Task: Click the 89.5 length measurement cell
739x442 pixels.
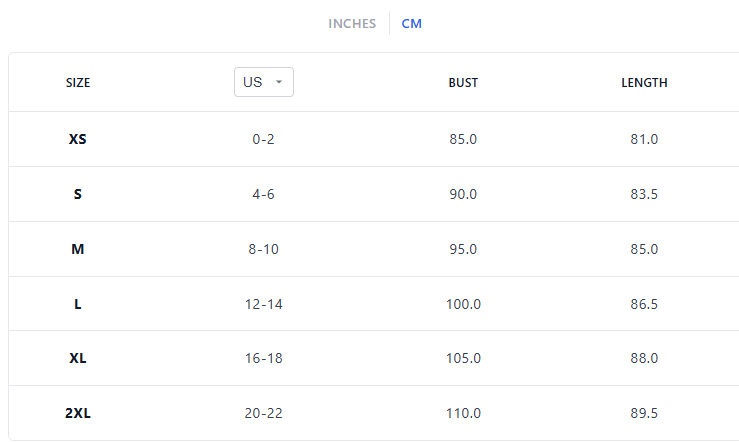Action: (x=644, y=413)
